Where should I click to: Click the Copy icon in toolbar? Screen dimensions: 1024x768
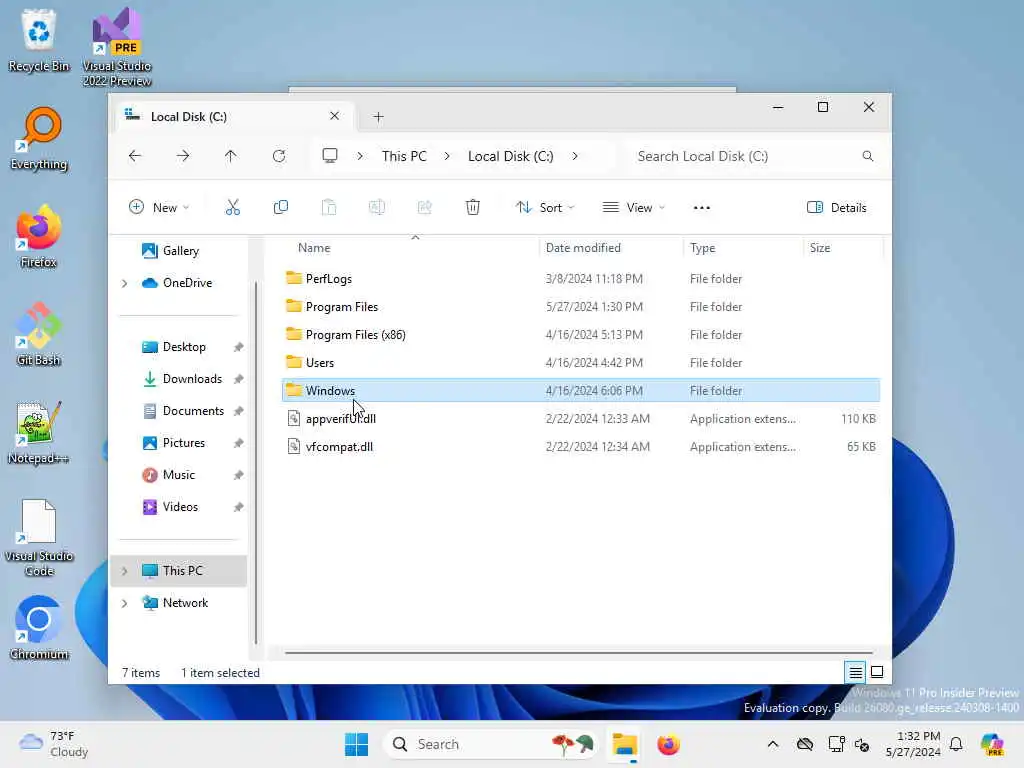281,208
